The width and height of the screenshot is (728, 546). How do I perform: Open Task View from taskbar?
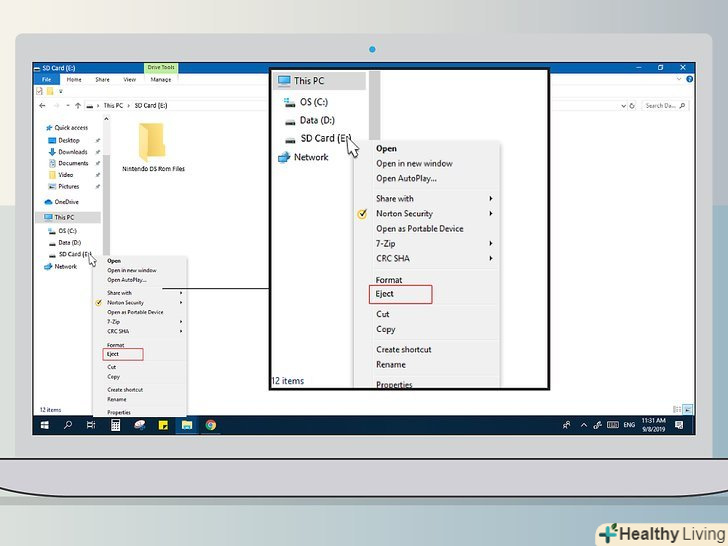click(x=91, y=425)
